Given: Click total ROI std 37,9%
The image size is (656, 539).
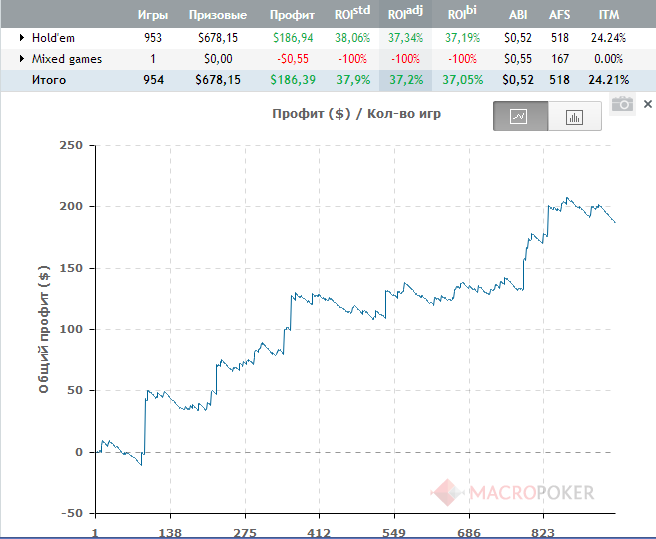Looking at the screenshot, I should click(x=354, y=80).
